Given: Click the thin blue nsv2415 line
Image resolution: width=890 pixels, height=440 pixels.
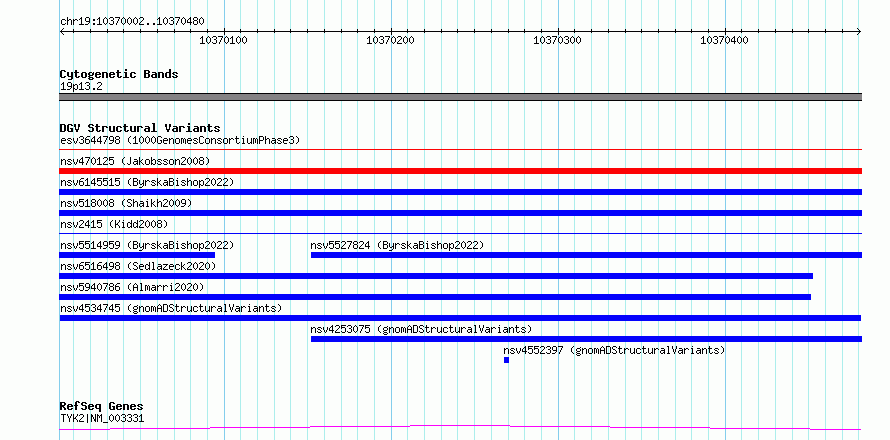Looking at the screenshot, I should [x=460, y=233].
